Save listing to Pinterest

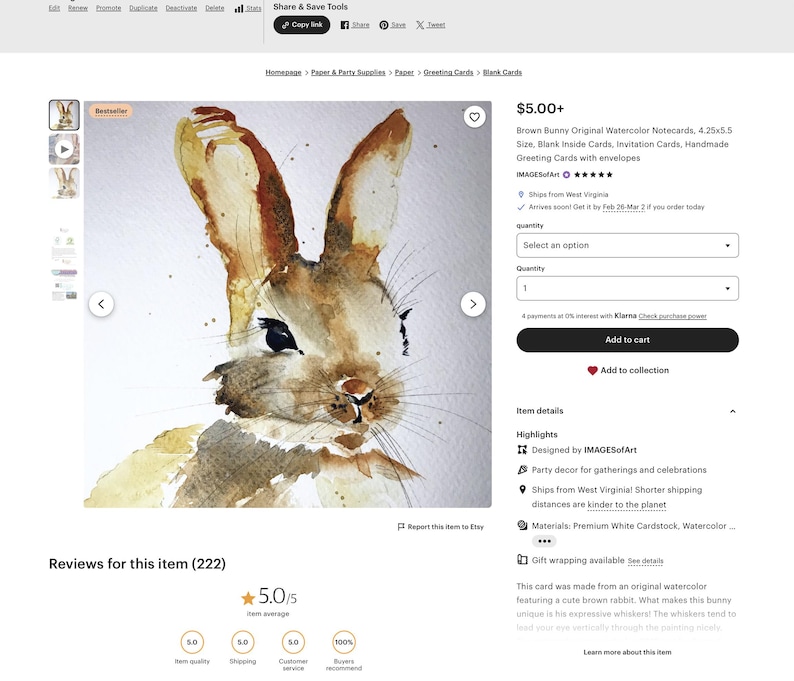(392, 25)
